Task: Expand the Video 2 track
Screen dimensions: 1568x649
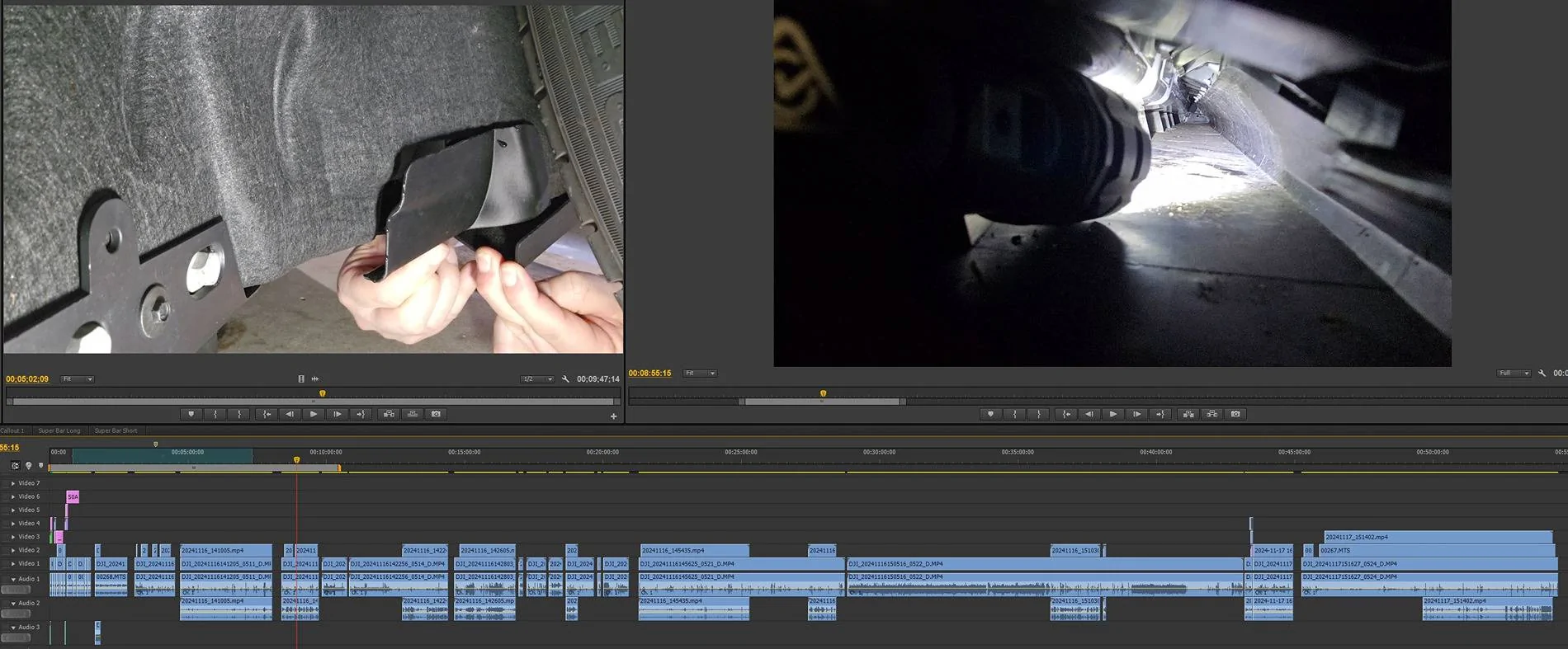Action: click(13, 550)
